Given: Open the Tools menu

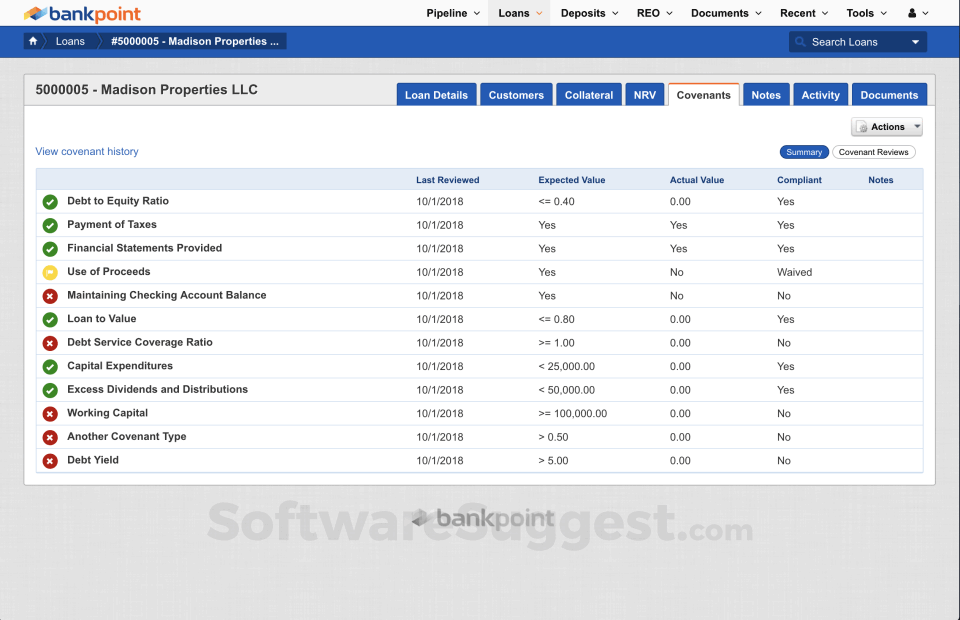Looking at the screenshot, I should click(866, 13).
